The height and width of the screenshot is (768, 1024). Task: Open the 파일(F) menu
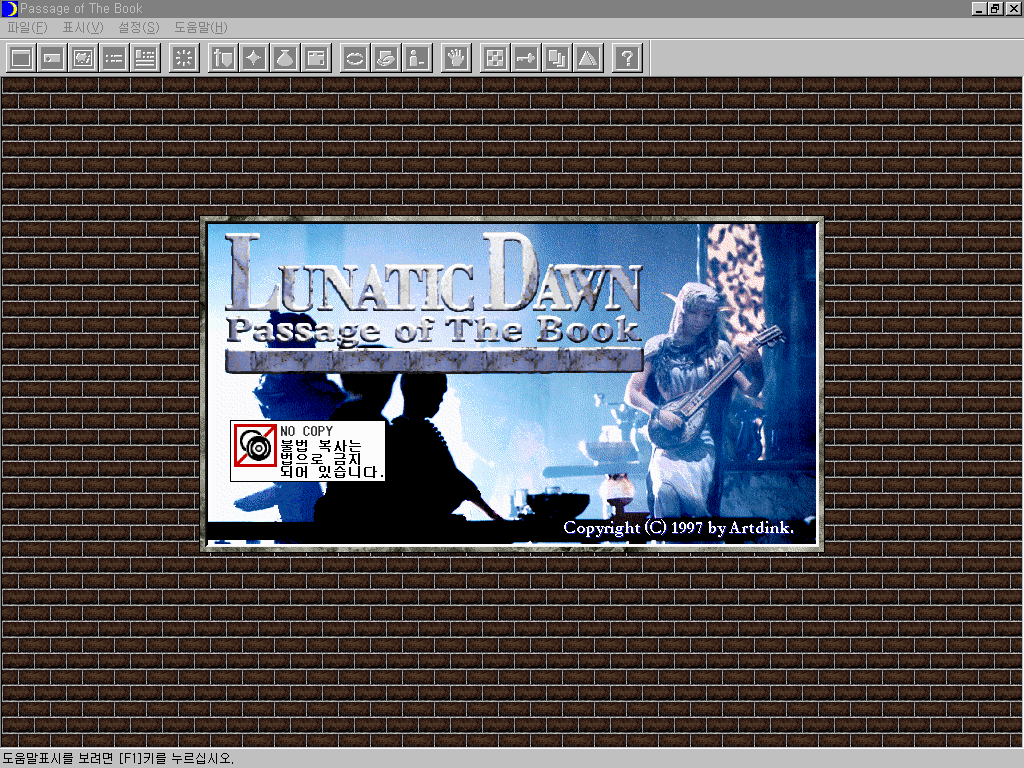click(27, 27)
